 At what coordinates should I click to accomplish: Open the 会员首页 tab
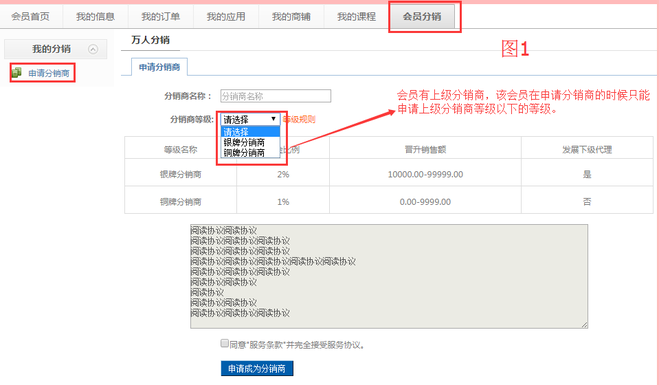(x=31, y=16)
